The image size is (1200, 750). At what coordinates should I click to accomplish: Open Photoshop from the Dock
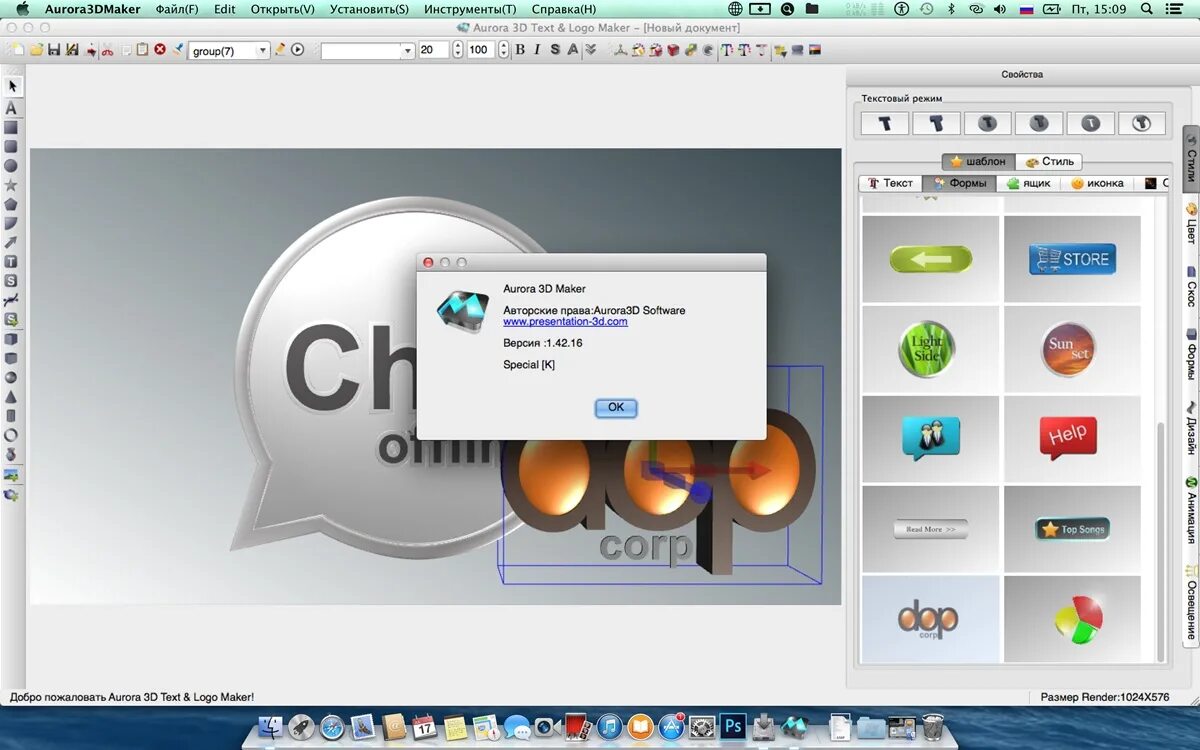click(733, 726)
